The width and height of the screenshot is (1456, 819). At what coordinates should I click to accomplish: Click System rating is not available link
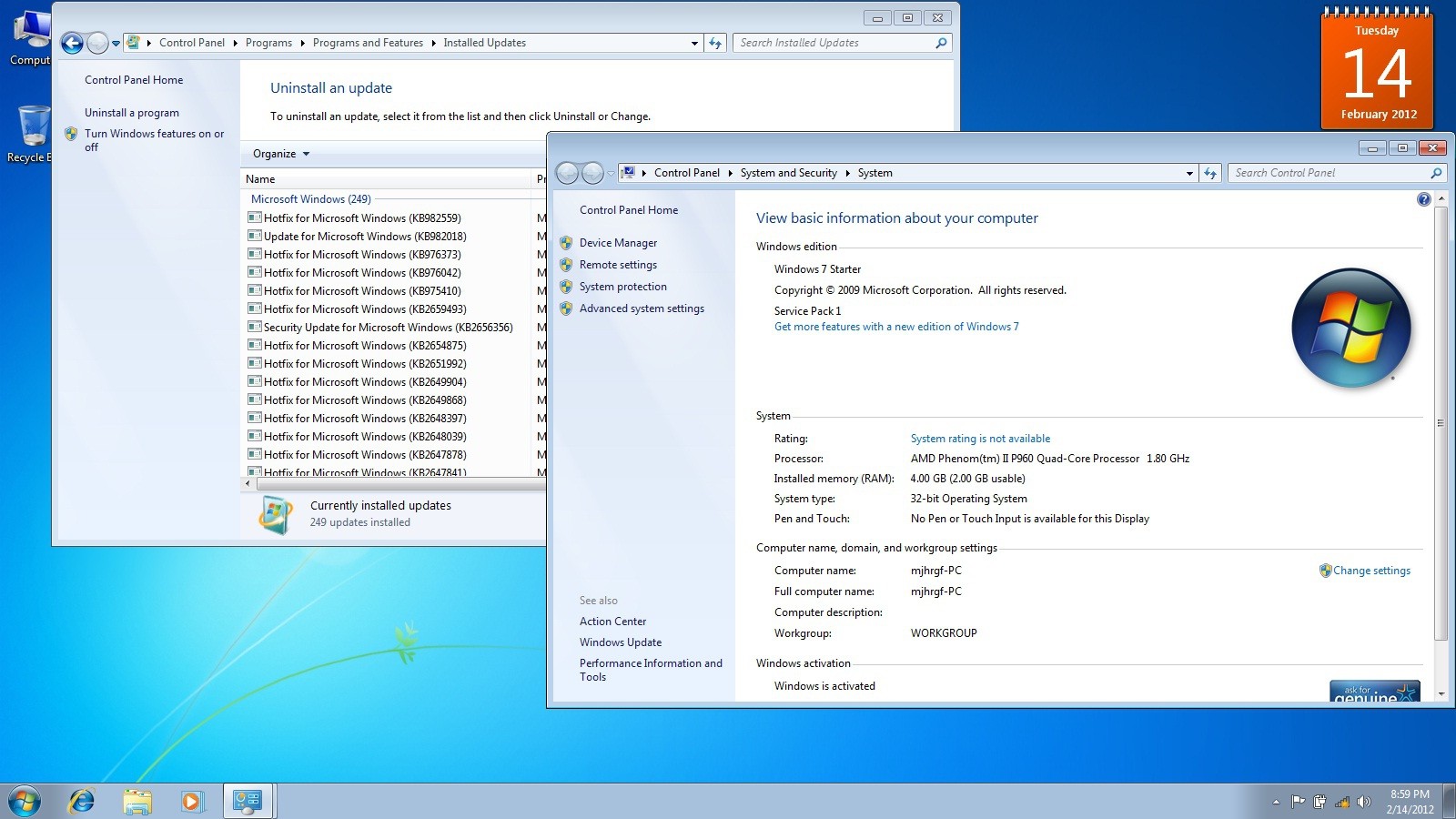(x=980, y=439)
